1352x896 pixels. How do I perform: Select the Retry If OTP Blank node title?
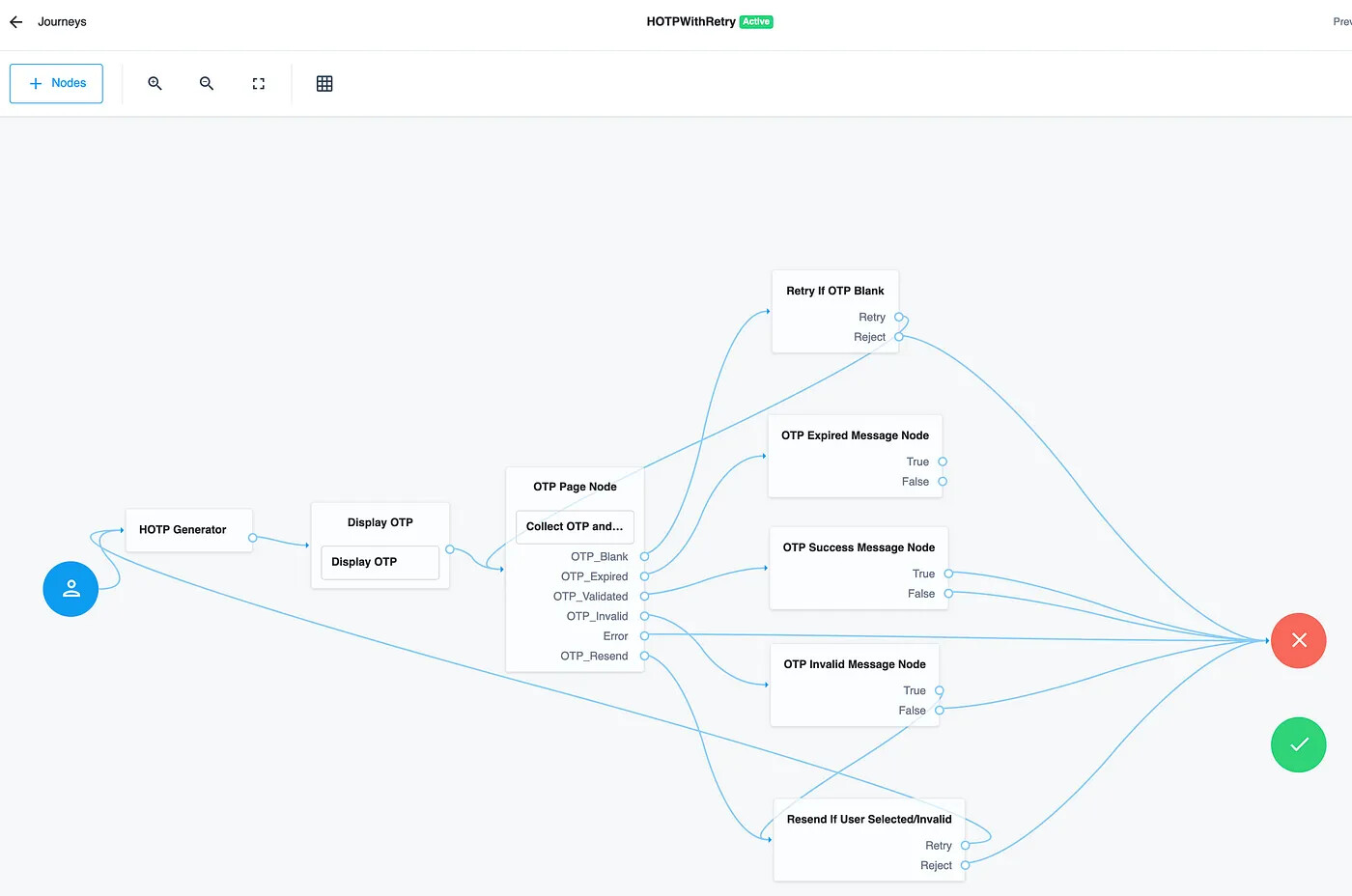[x=835, y=291]
